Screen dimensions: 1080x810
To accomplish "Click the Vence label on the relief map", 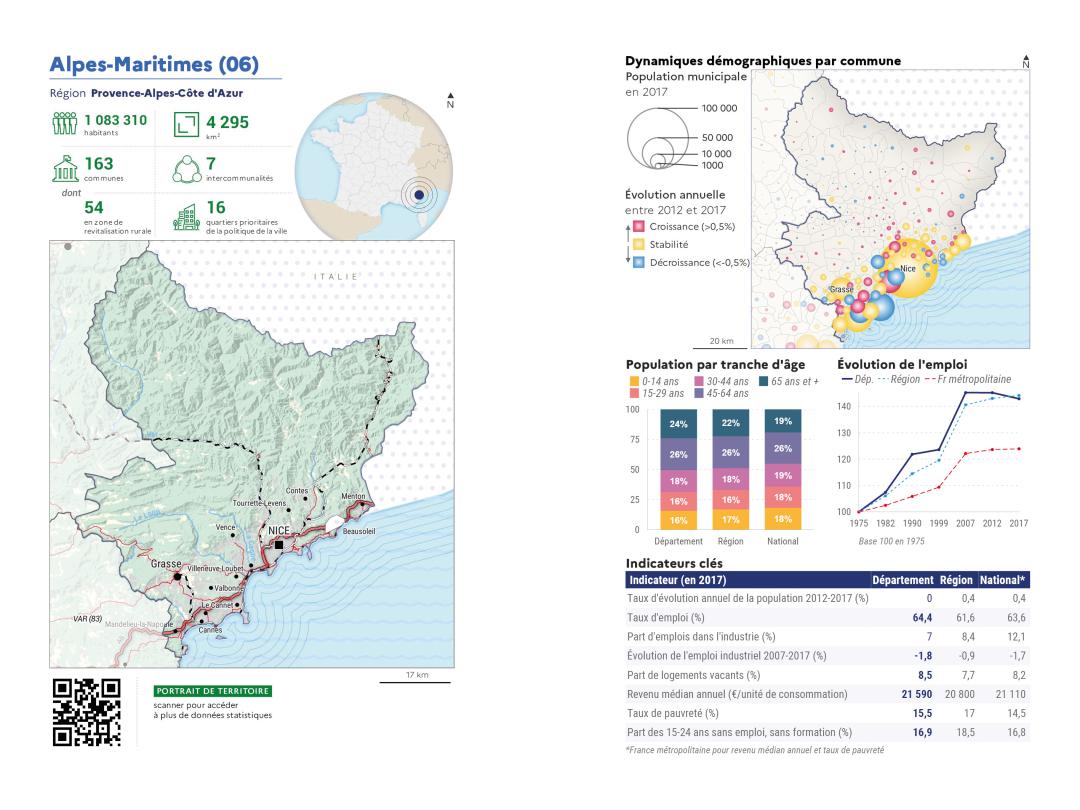I will [x=225, y=527].
